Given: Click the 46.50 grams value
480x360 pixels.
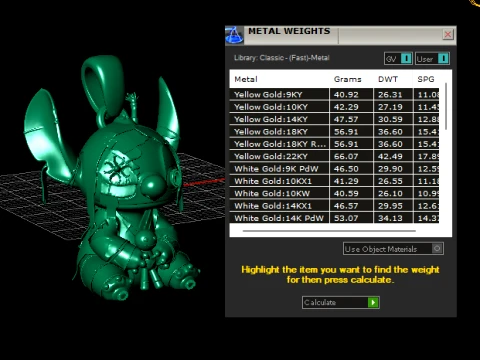Looking at the screenshot, I should point(346,169).
